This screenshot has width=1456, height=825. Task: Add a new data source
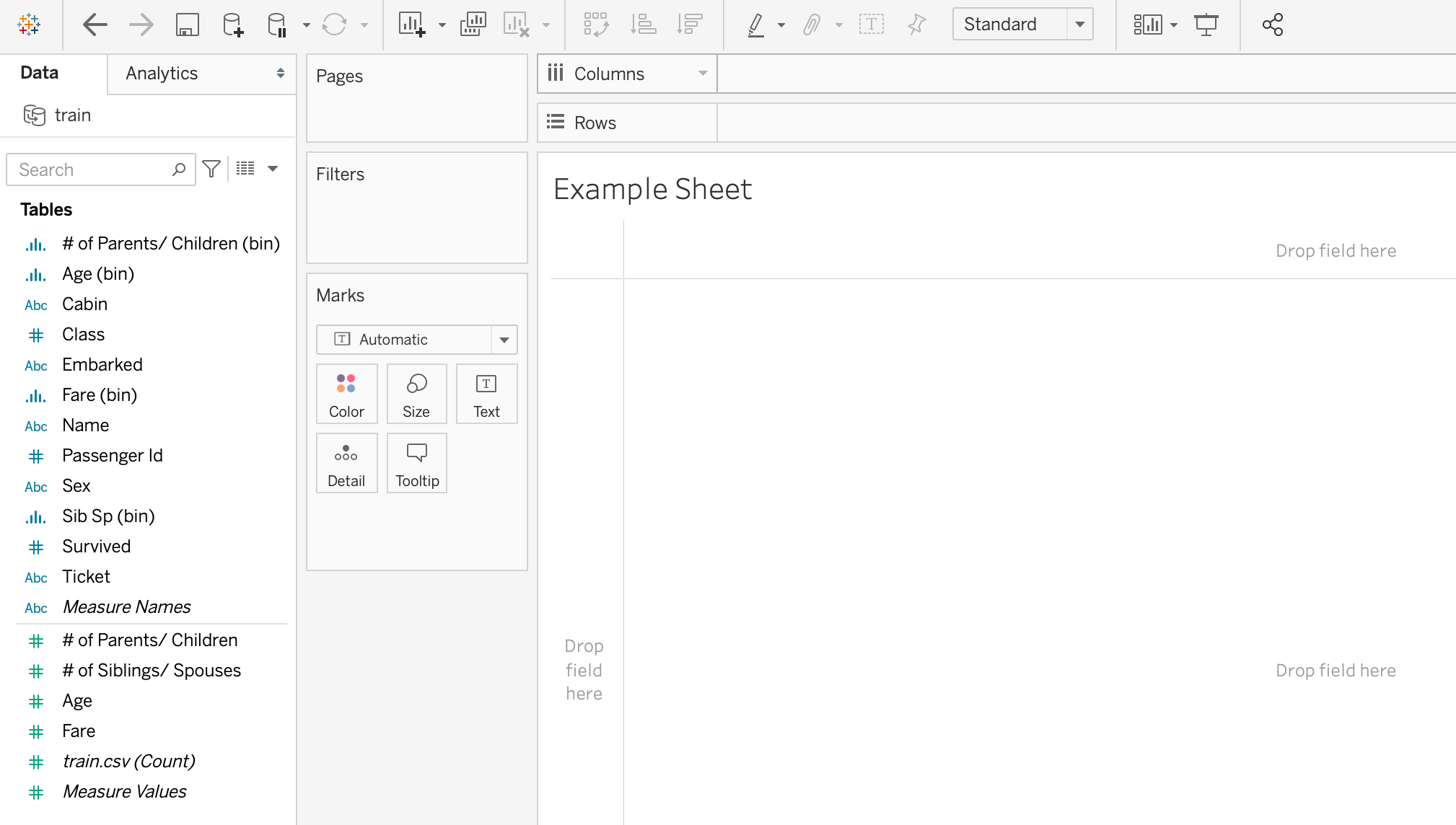pyautogui.click(x=233, y=25)
